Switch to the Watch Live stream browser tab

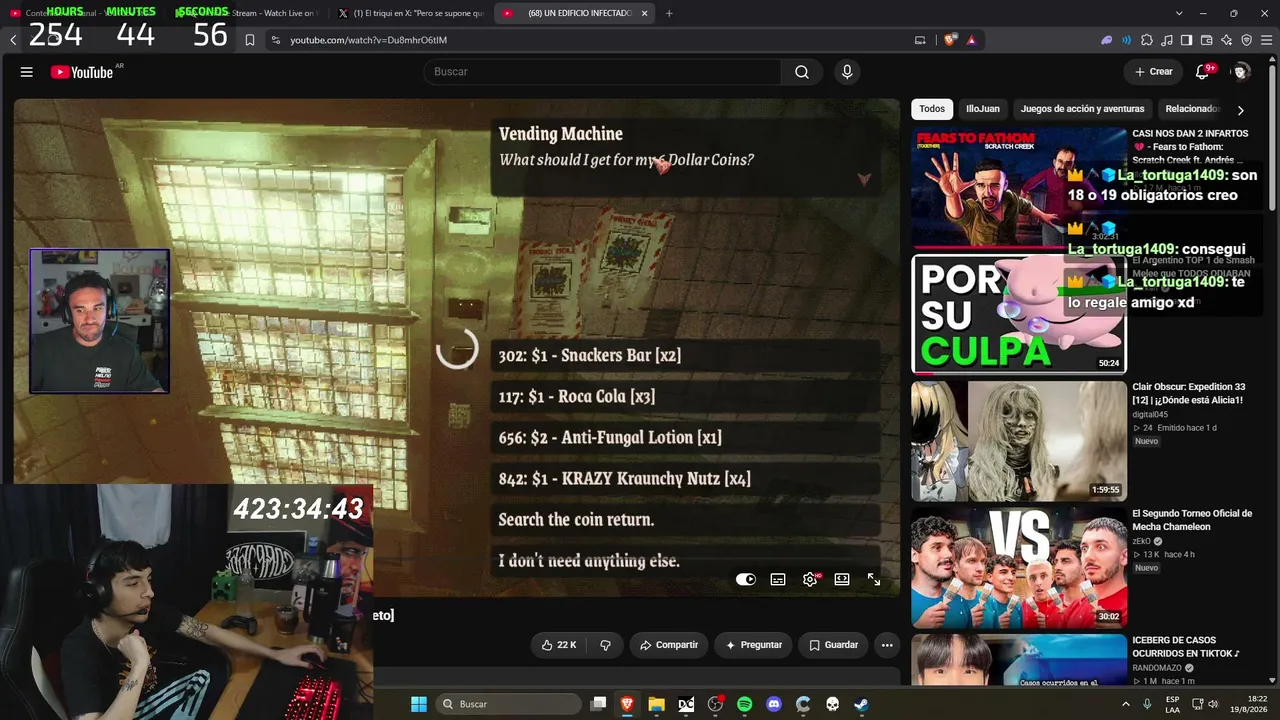[x=246, y=13]
